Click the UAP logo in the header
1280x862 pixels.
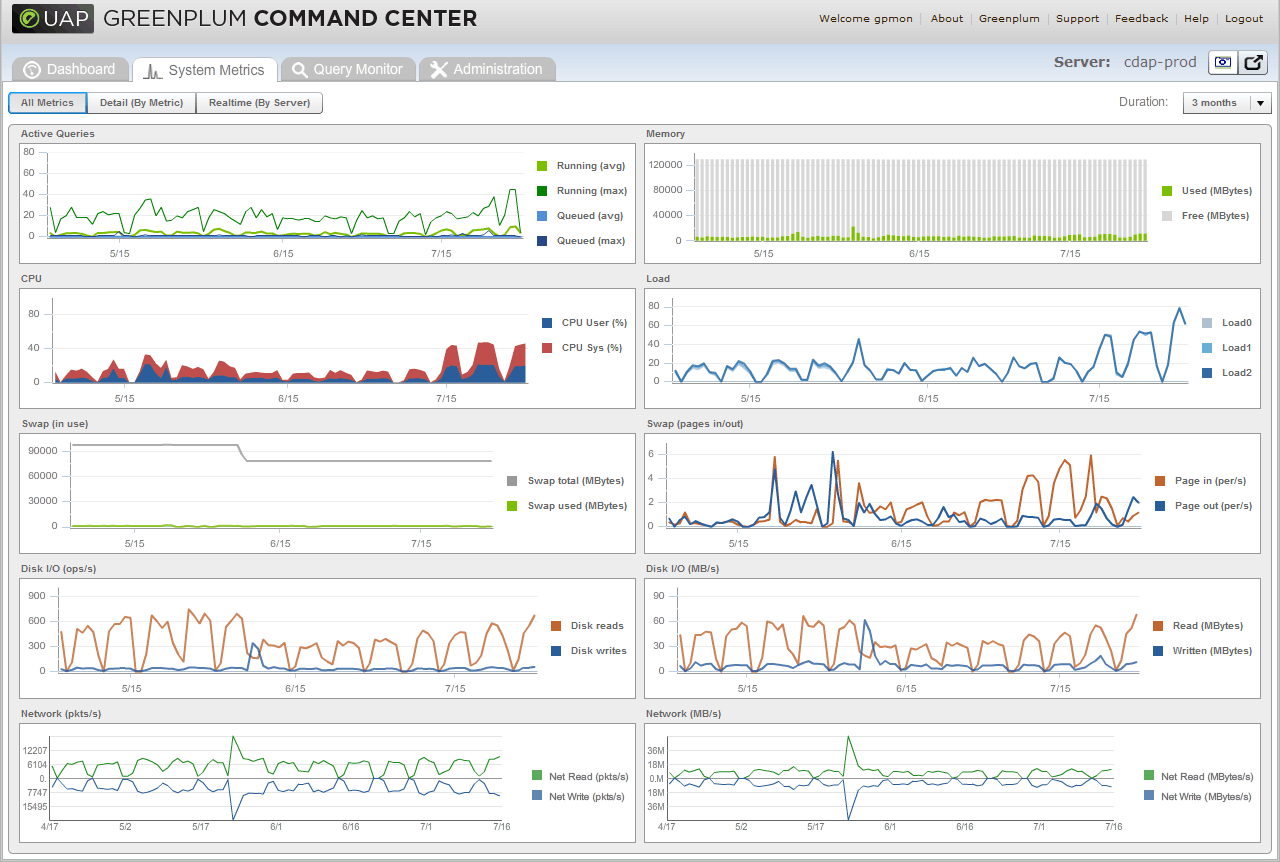click(53, 18)
